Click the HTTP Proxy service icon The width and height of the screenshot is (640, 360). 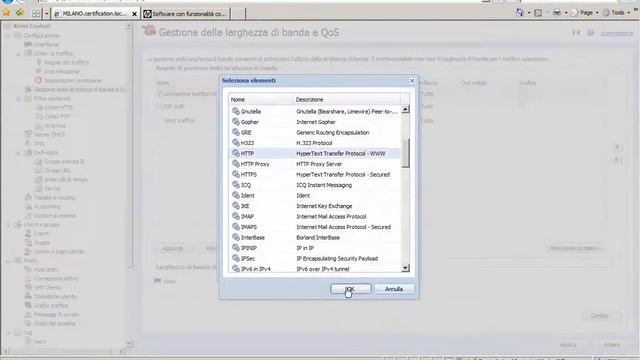[236, 164]
